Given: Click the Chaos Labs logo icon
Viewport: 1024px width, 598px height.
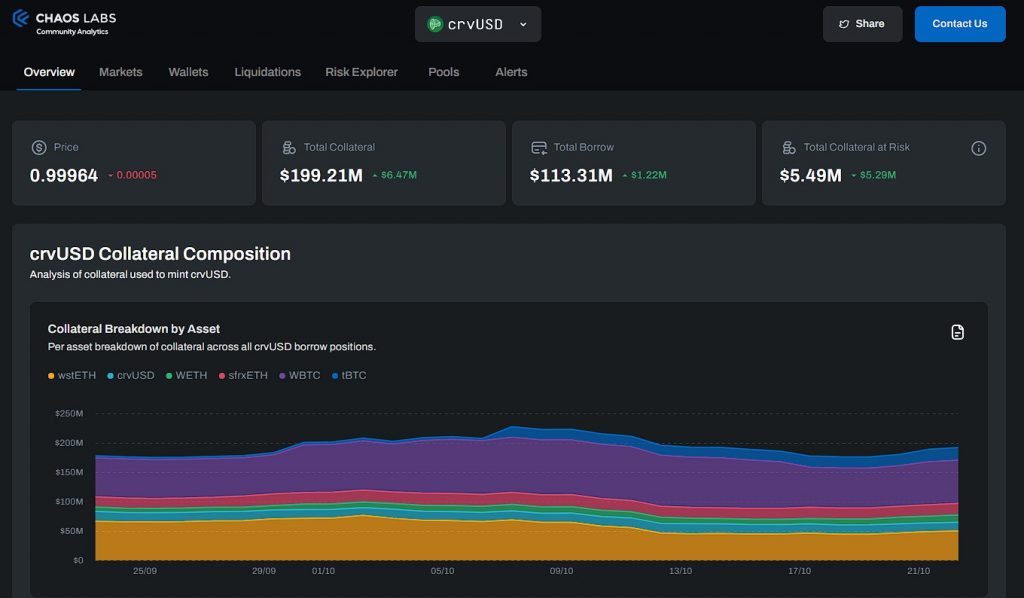Looking at the screenshot, I should point(21,18).
